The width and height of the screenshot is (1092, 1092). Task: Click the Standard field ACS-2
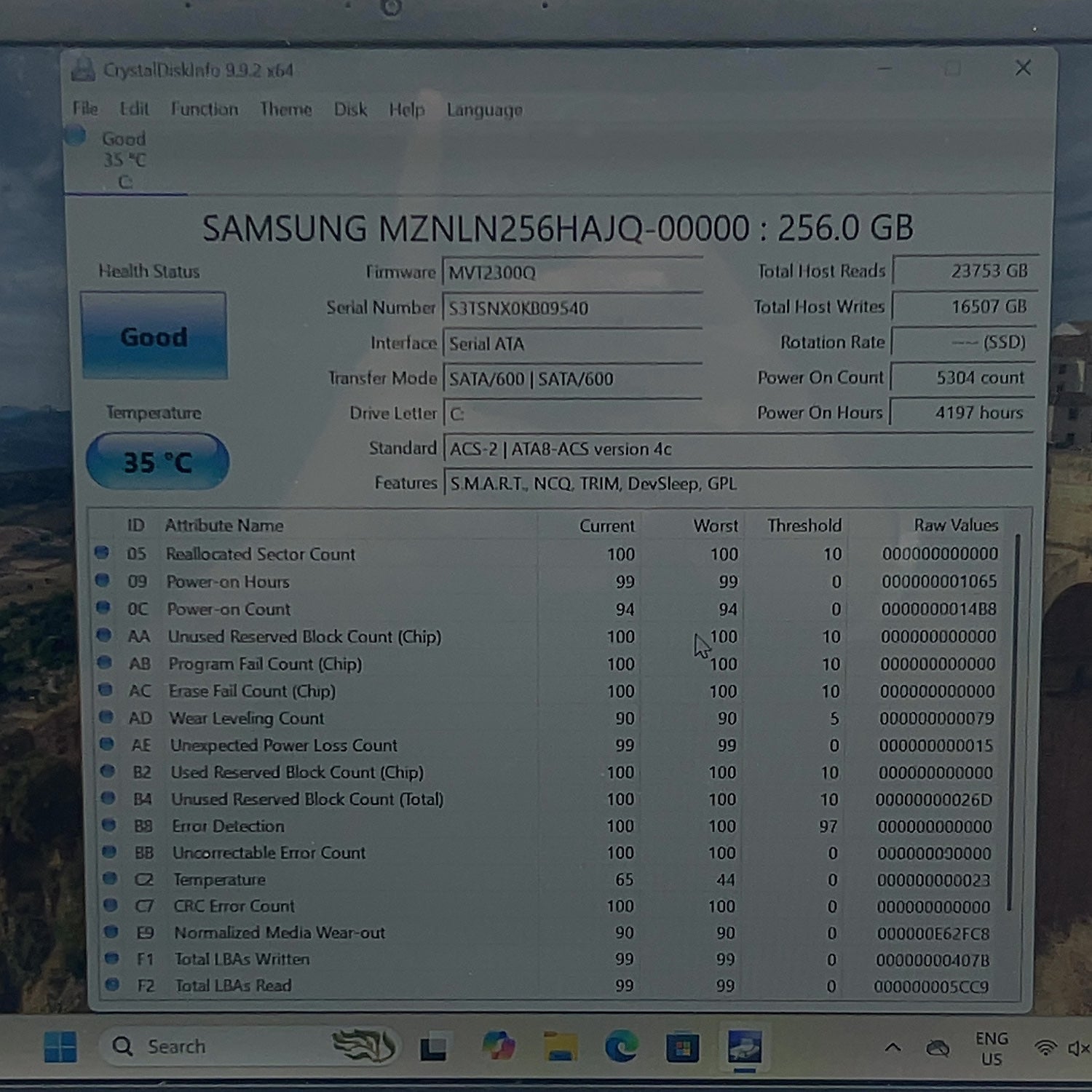pyautogui.click(x=737, y=448)
